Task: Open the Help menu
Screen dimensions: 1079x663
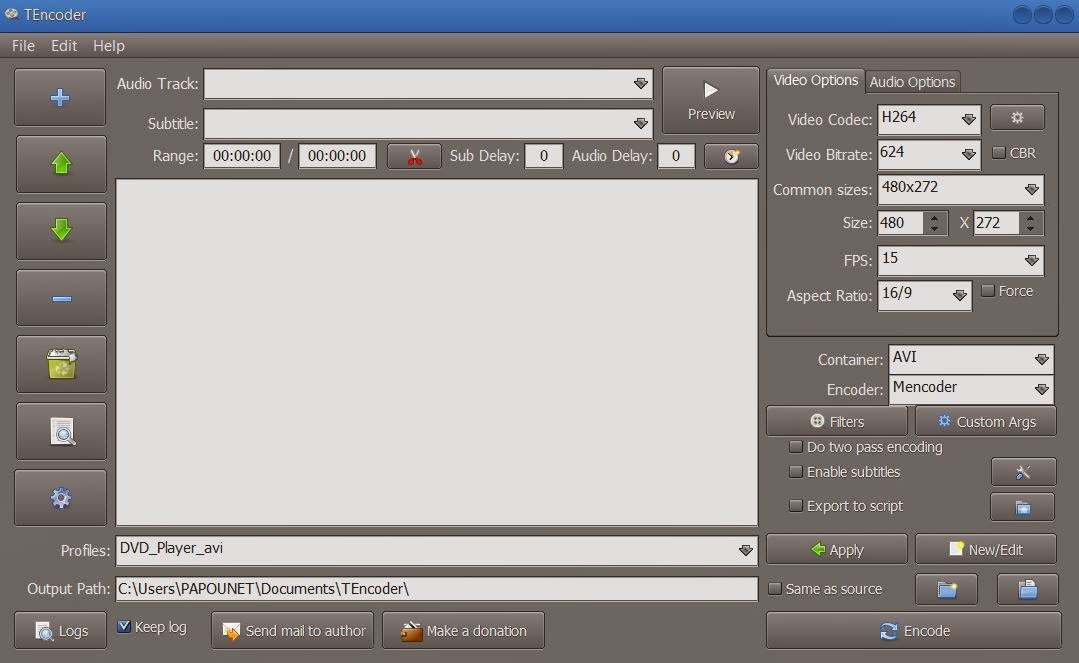Action: pyautogui.click(x=109, y=45)
